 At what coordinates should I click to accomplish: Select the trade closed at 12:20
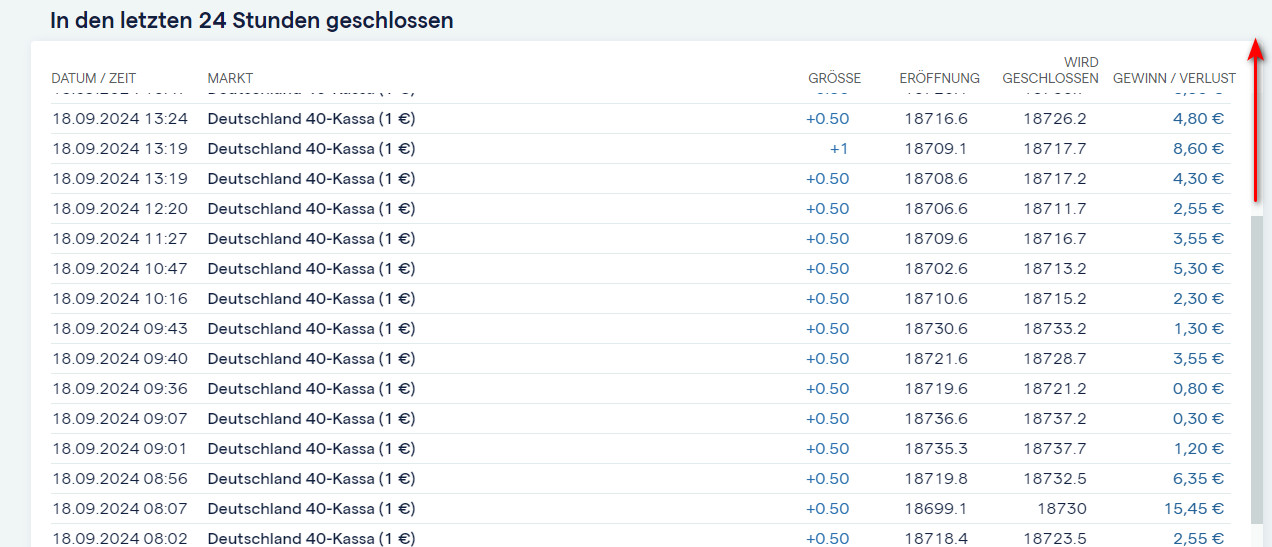pos(311,209)
